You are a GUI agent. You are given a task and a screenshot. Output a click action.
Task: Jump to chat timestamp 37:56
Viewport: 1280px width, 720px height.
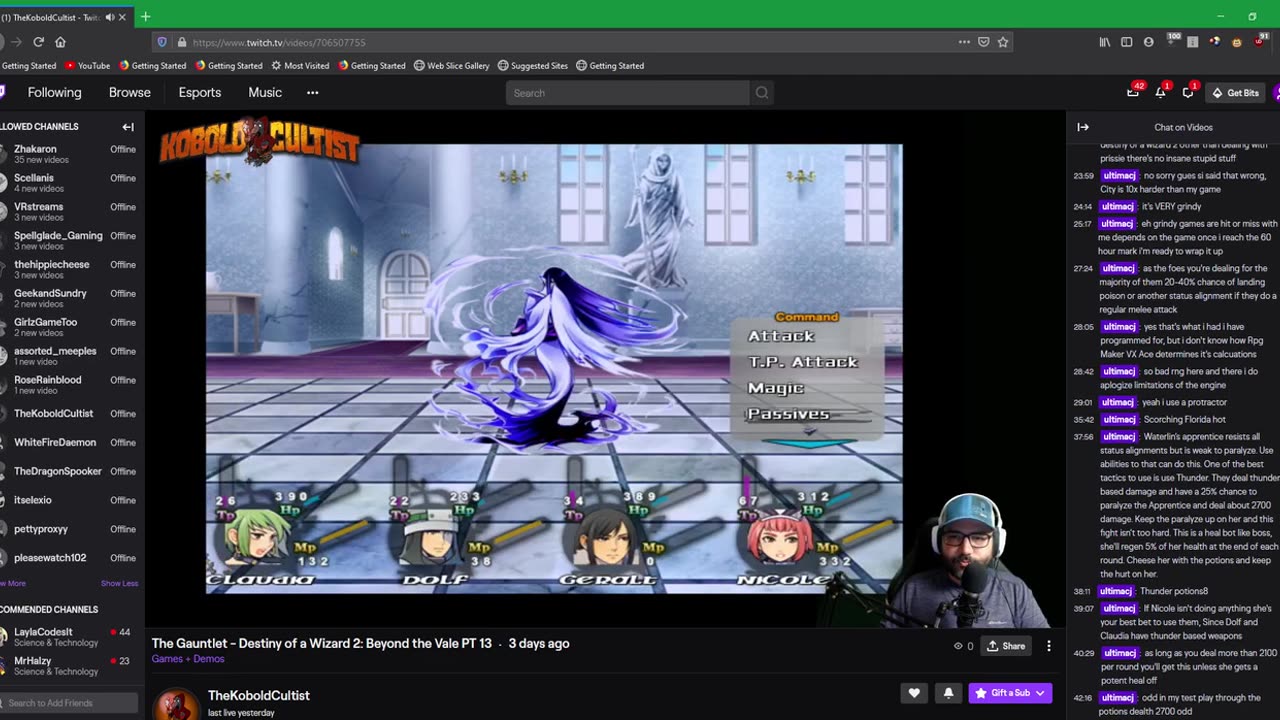click(x=1084, y=437)
